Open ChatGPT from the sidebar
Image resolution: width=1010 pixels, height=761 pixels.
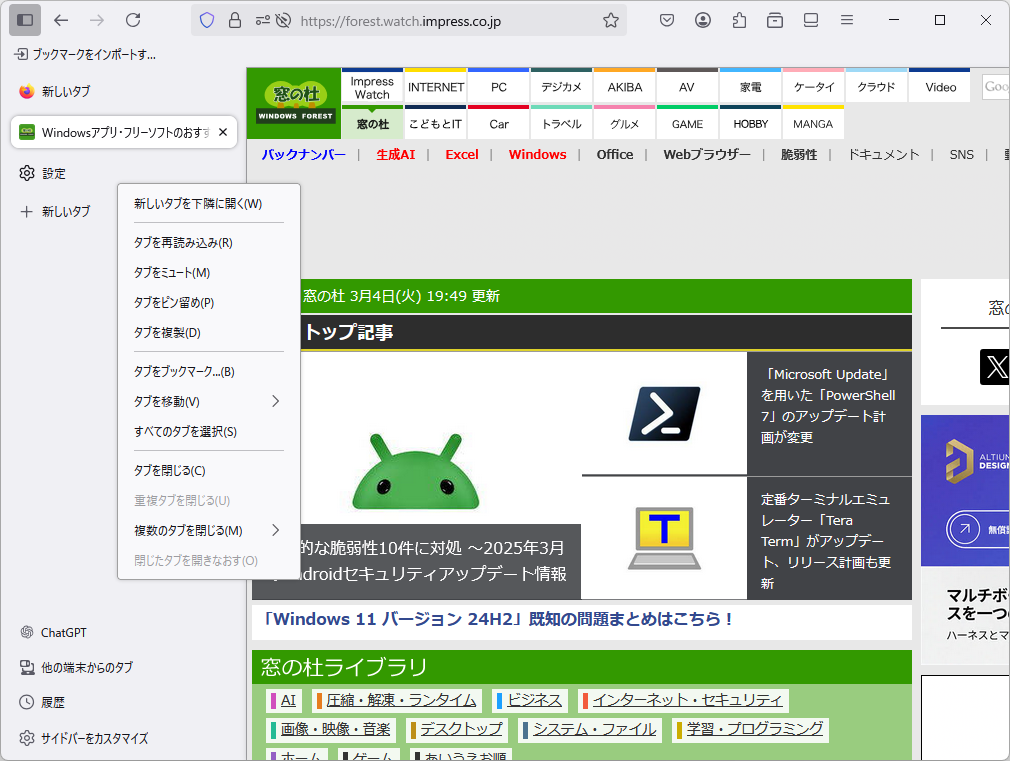coord(57,632)
